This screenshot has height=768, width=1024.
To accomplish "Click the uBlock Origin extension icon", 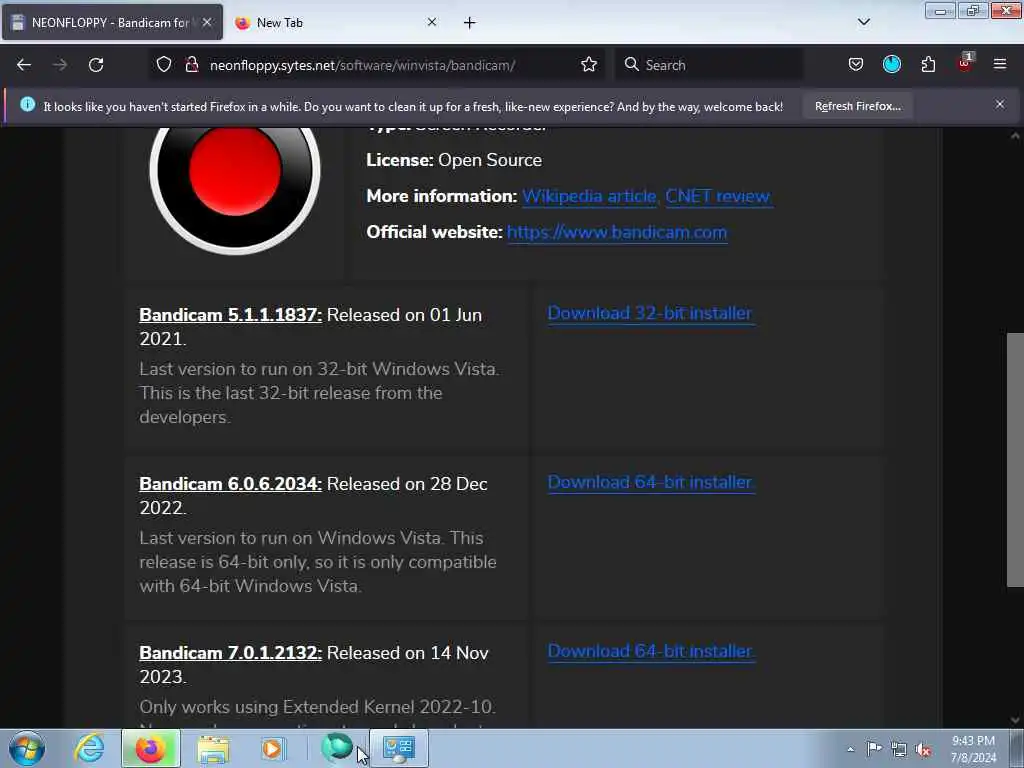I will [965, 63].
